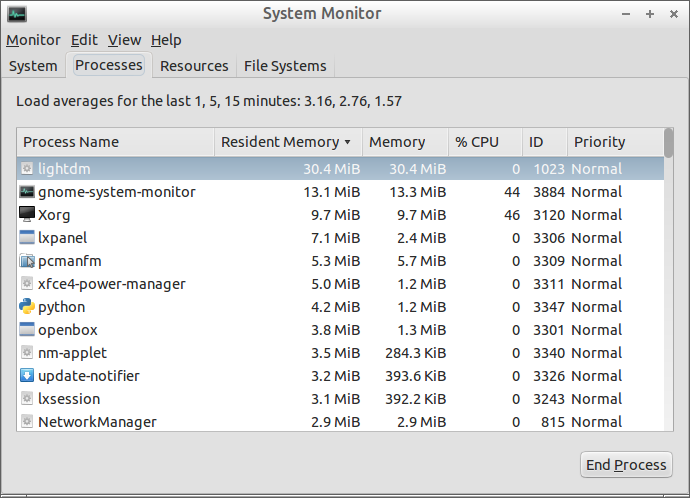Click the pcmanfm file manager icon
The width and height of the screenshot is (690, 498).
(27, 261)
